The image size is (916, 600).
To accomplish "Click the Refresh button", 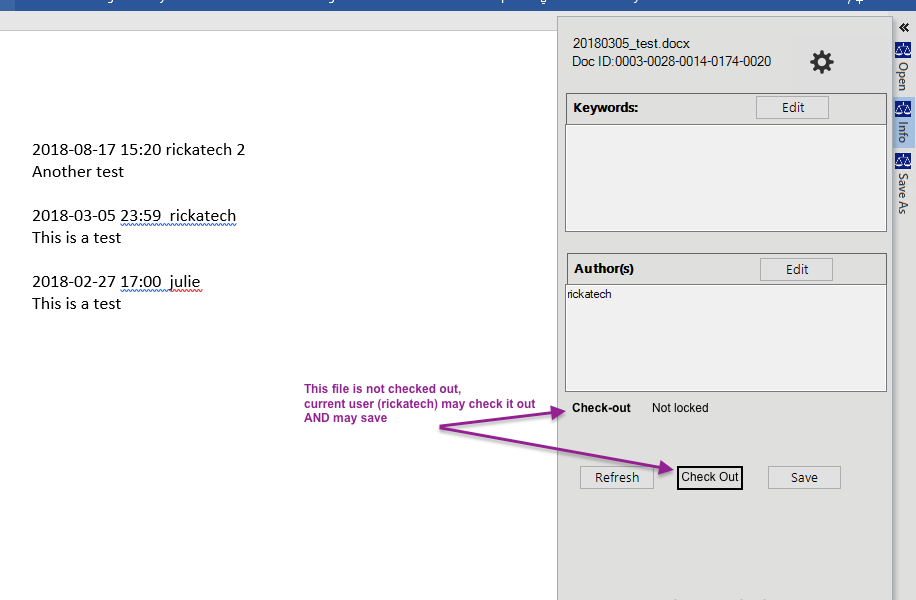I will pos(617,477).
